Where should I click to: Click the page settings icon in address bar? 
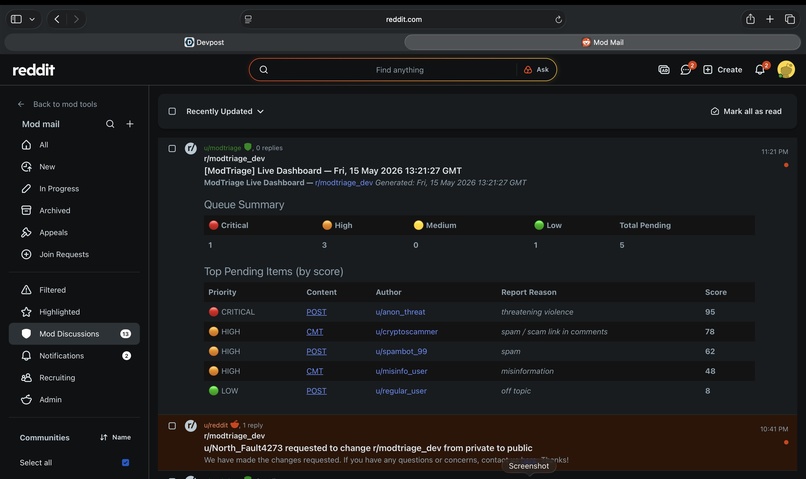tap(248, 20)
